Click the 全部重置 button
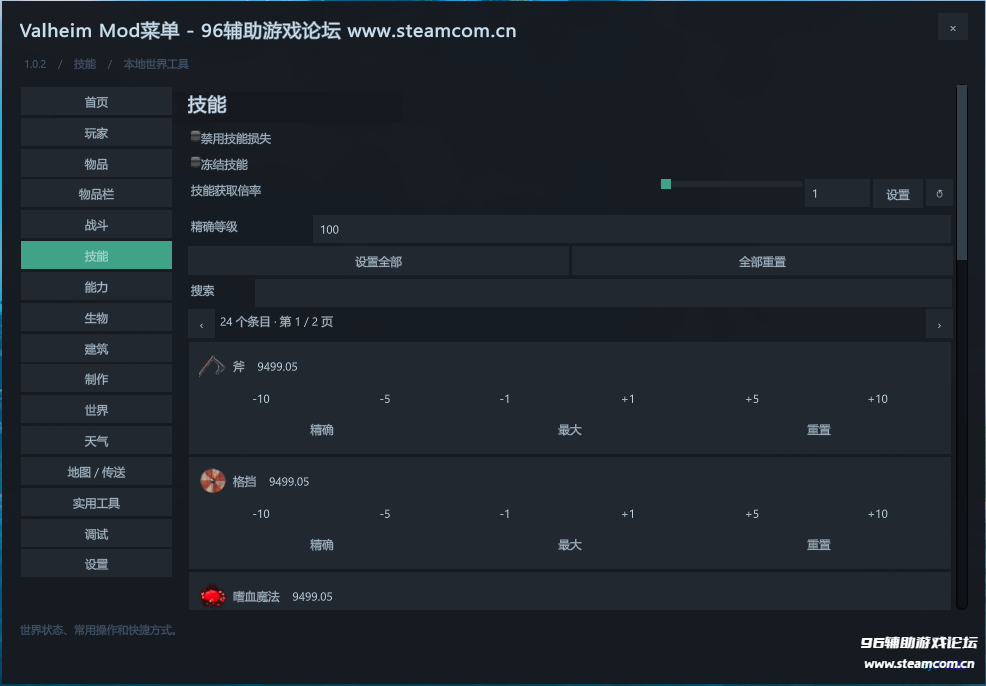986x686 pixels. tap(762, 261)
